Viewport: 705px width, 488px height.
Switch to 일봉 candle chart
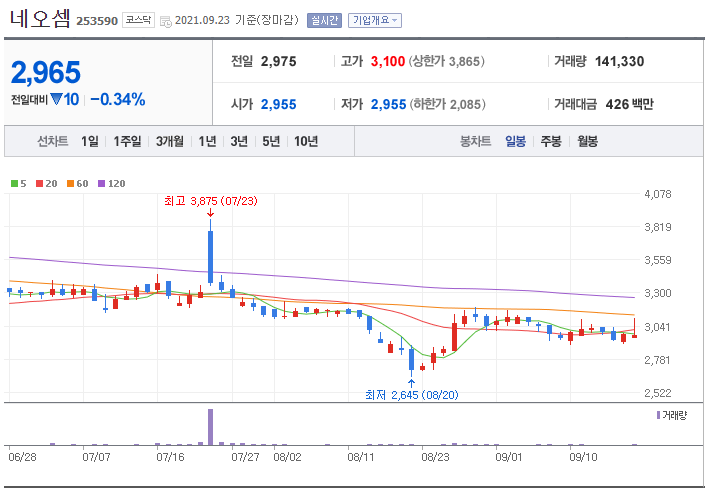click(x=515, y=142)
